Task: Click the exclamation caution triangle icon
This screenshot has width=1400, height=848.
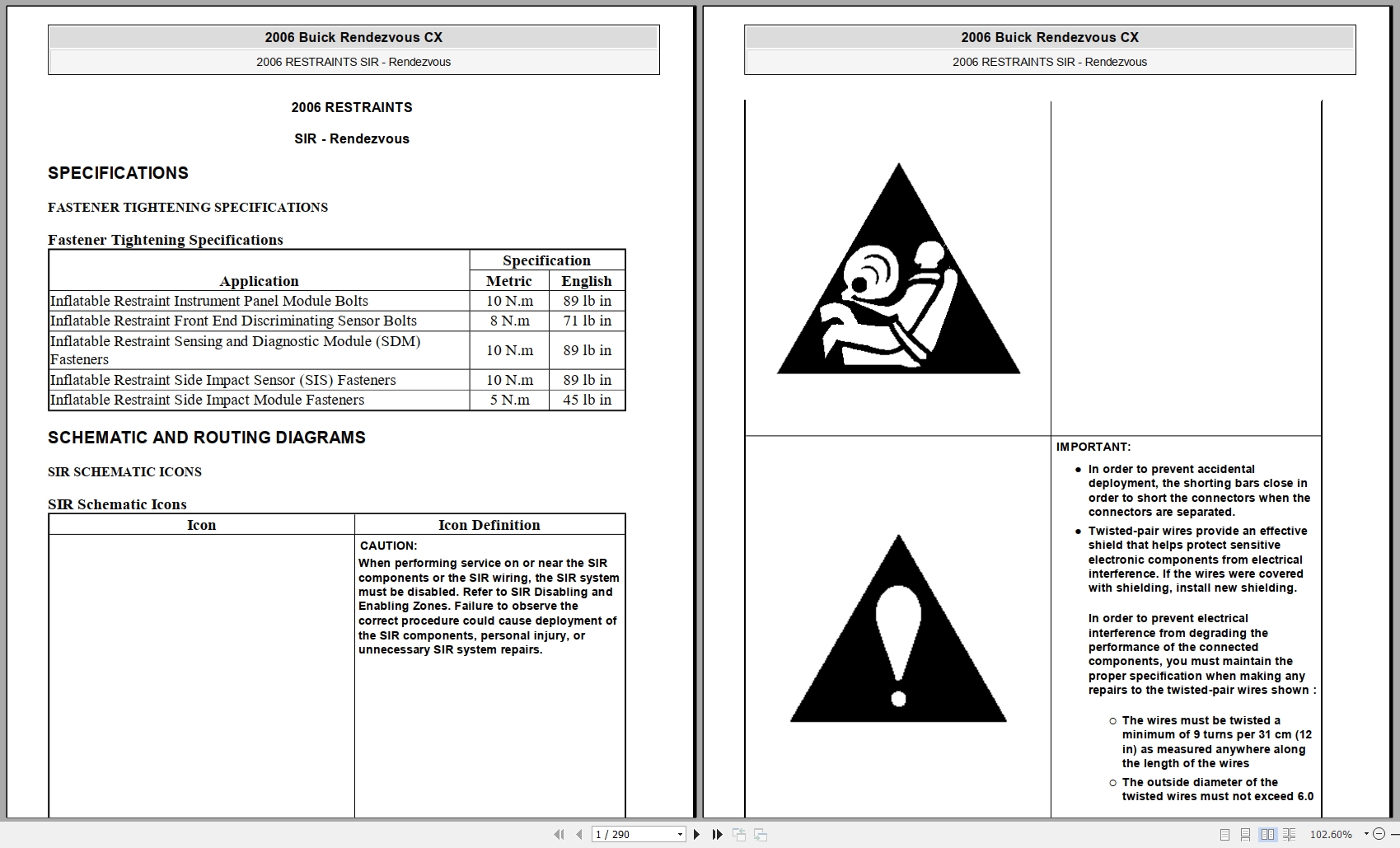Action: pyautogui.click(x=898, y=629)
